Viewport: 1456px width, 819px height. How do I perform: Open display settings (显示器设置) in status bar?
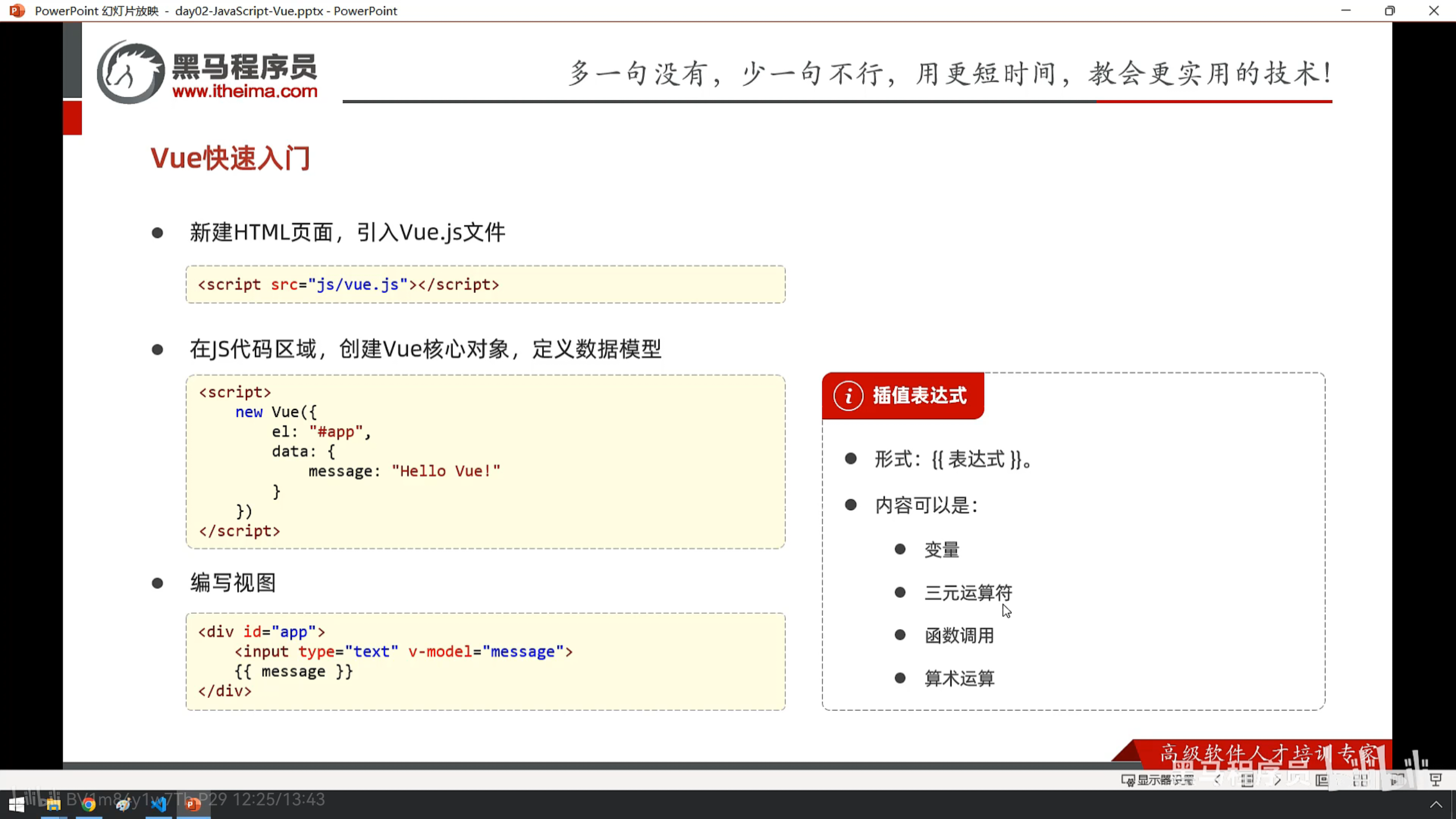[x=1157, y=780]
